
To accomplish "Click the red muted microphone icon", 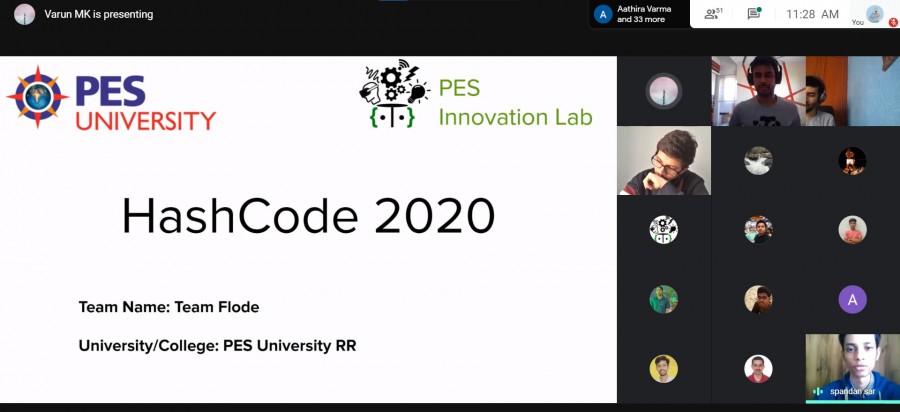I will tap(892, 21).
